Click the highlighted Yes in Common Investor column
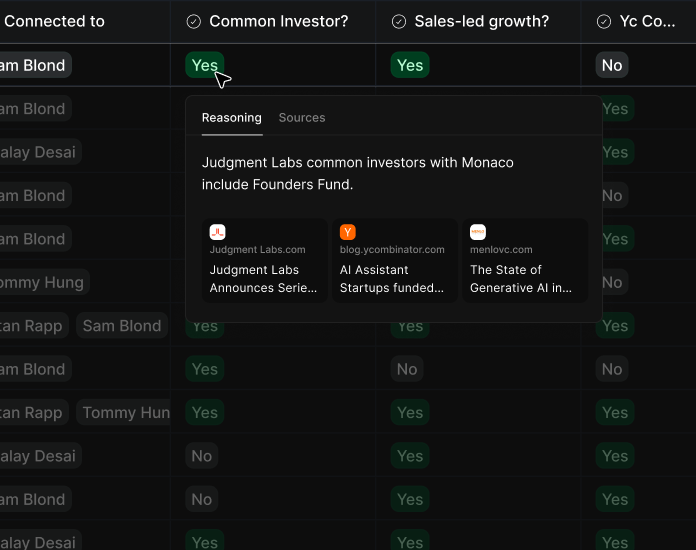The image size is (696, 550). pos(204,65)
